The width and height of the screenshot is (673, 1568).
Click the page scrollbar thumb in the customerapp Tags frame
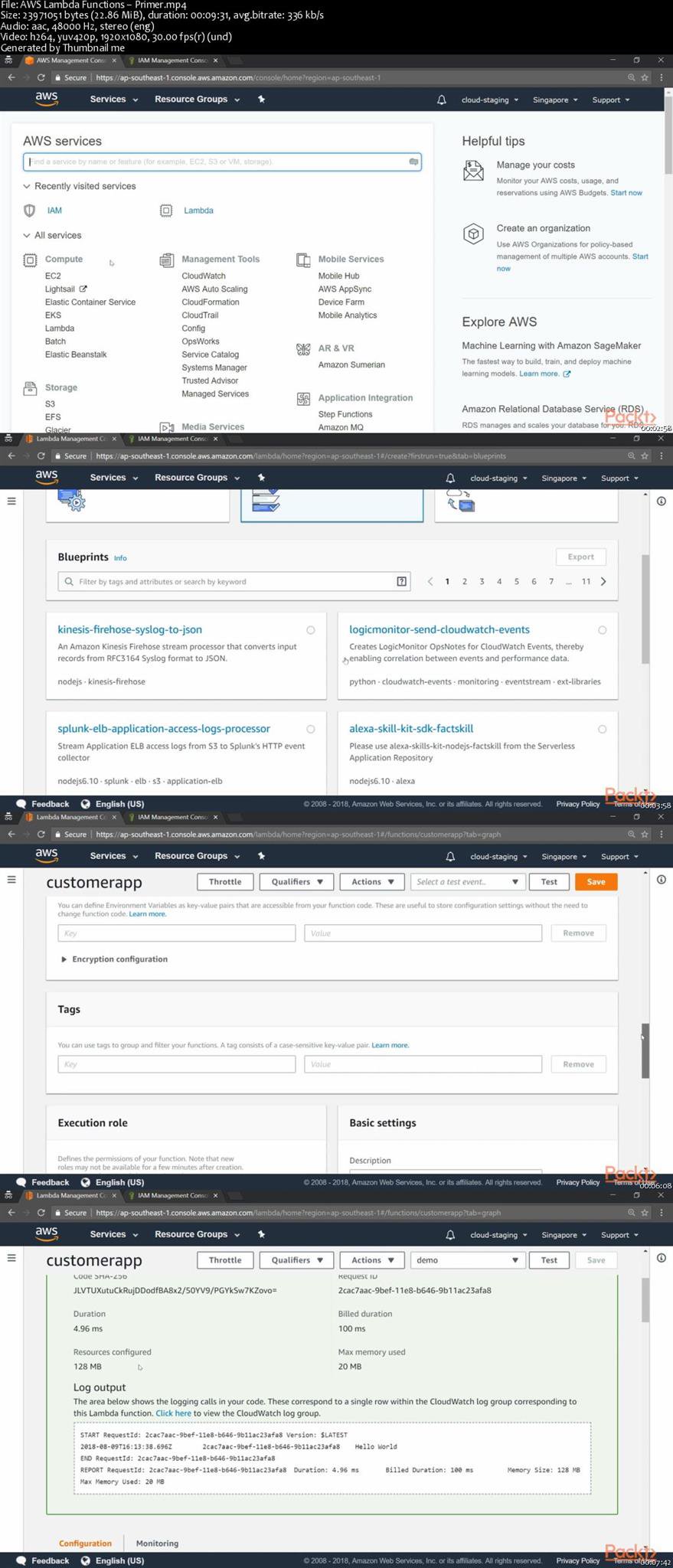[x=645, y=1050]
